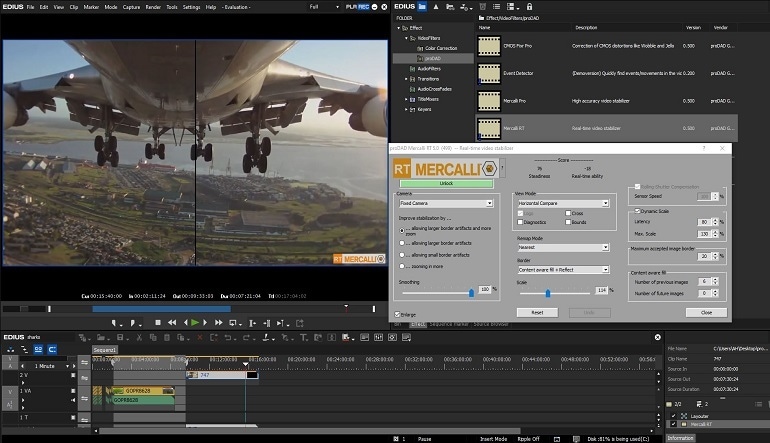The width and height of the screenshot is (770, 443).
Task: Select the Color Correction folder
Action: 441,48
